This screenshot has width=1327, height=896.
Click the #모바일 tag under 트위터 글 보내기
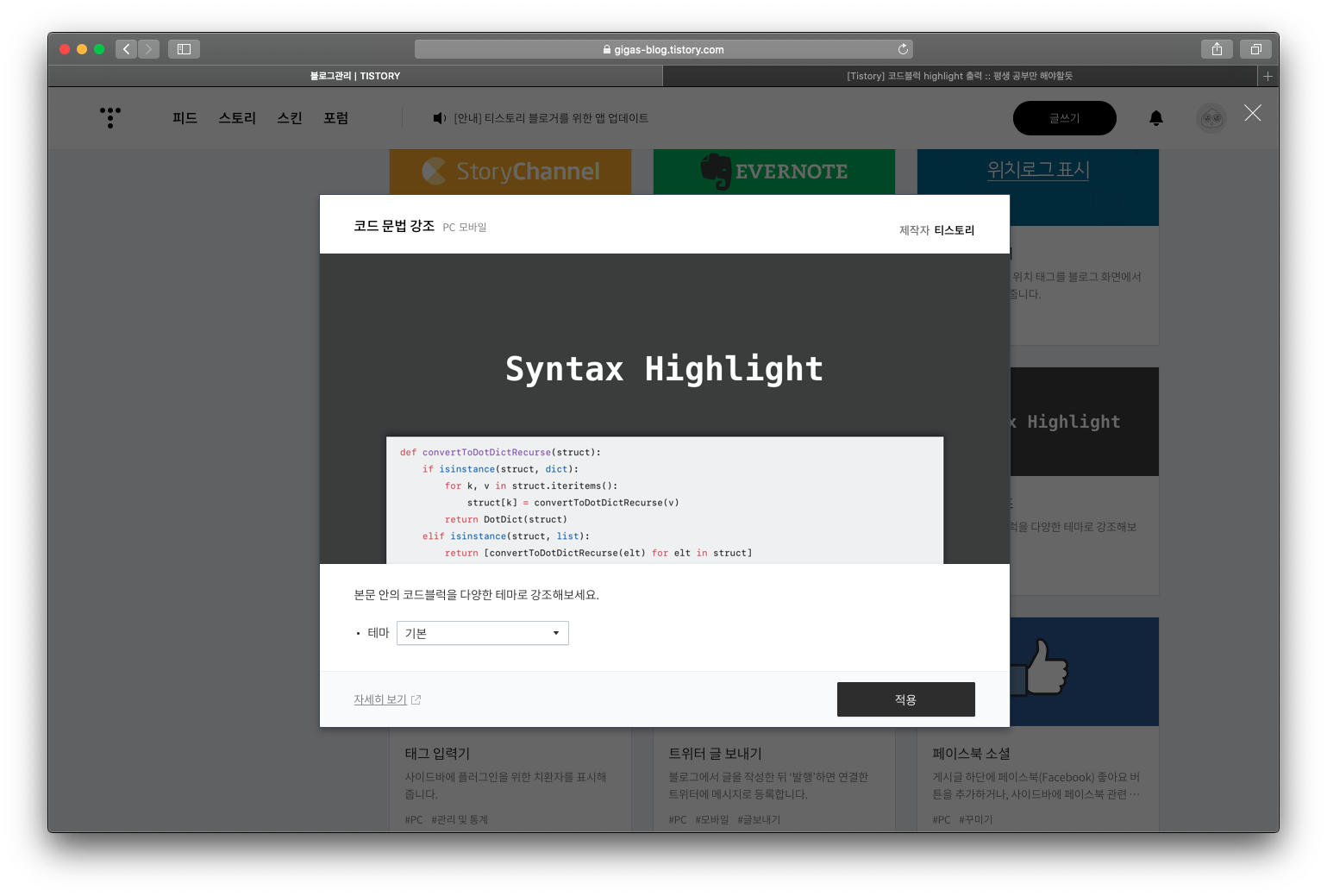pos(712,820)
